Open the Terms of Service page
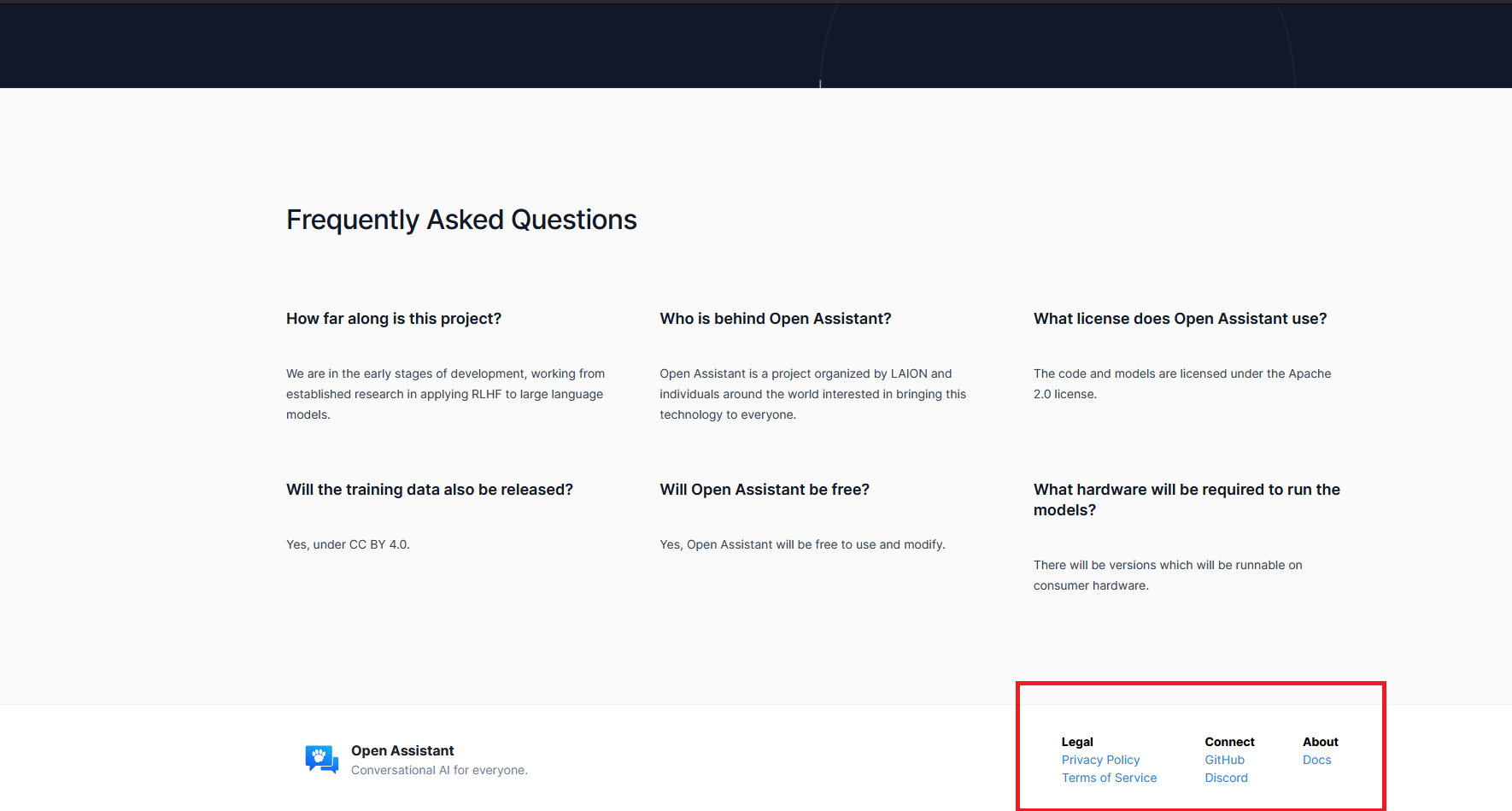Viewport: 1512px width, 811px height. (1109, 778)
